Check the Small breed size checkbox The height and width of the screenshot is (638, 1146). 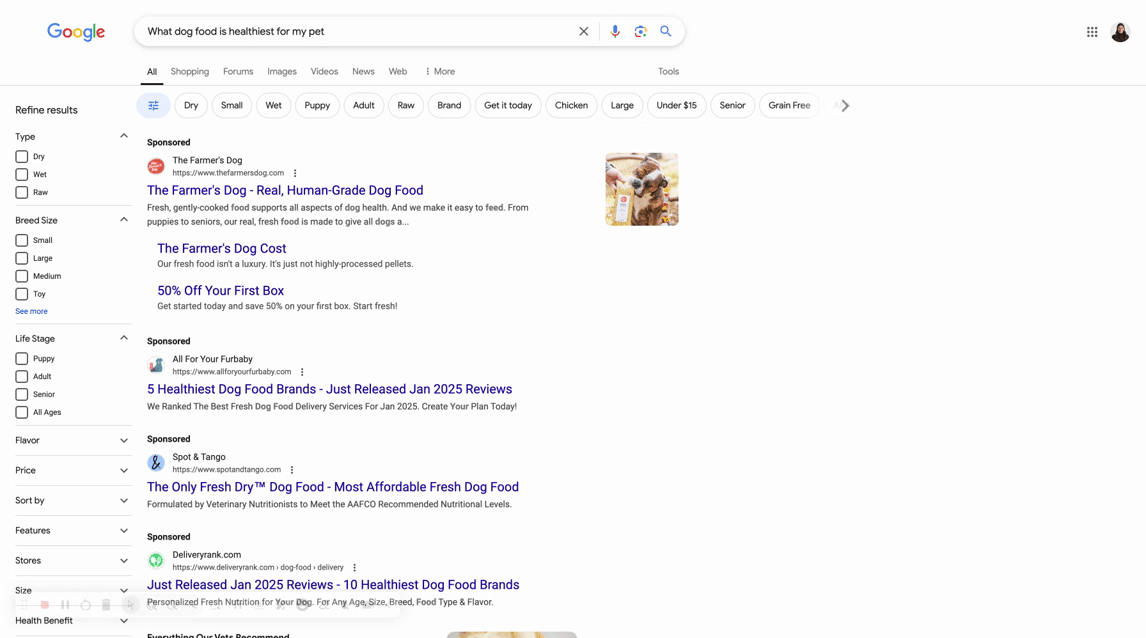[22, 240]
